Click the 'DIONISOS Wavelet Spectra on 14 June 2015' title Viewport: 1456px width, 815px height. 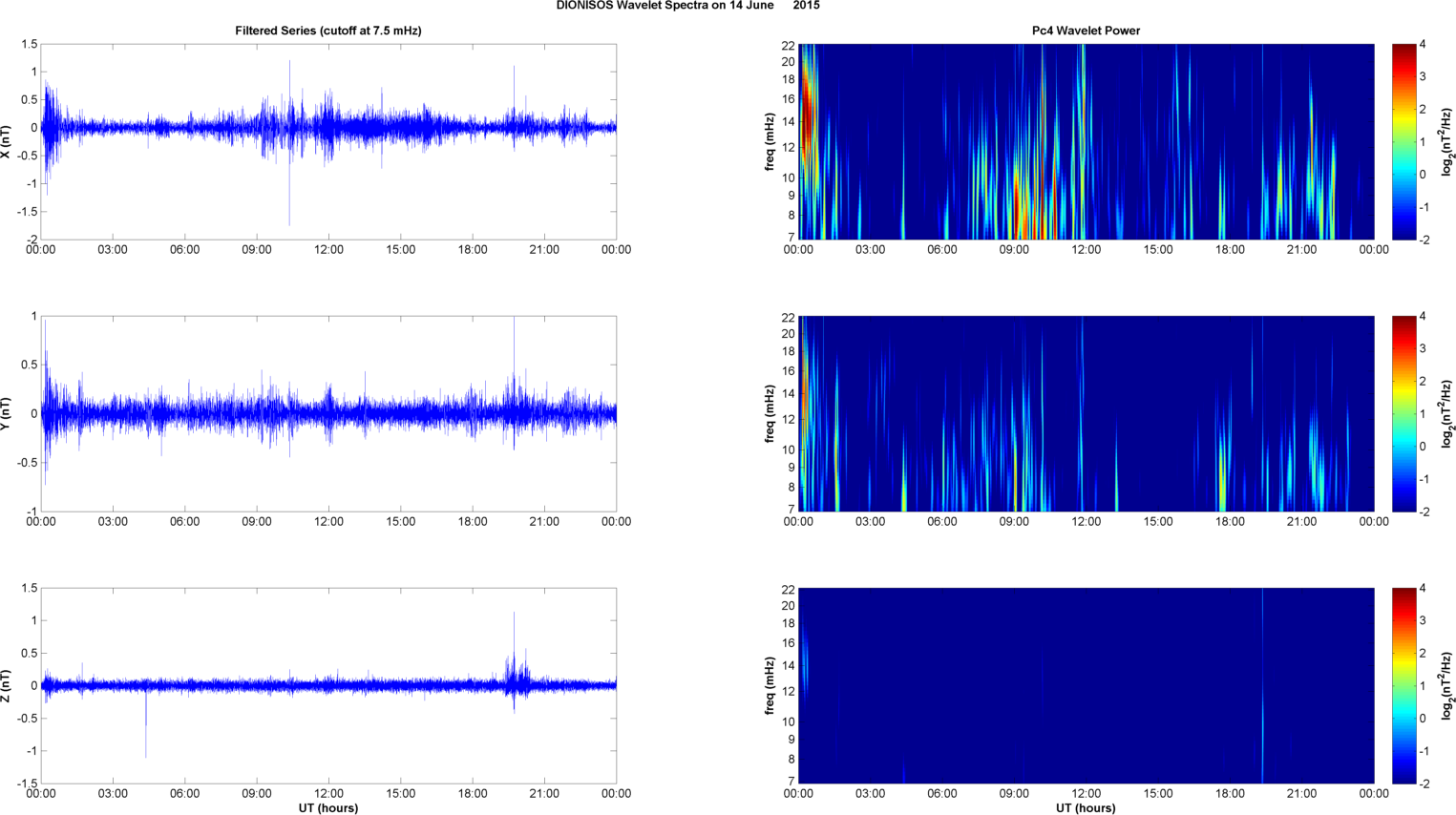click(687, 6)
